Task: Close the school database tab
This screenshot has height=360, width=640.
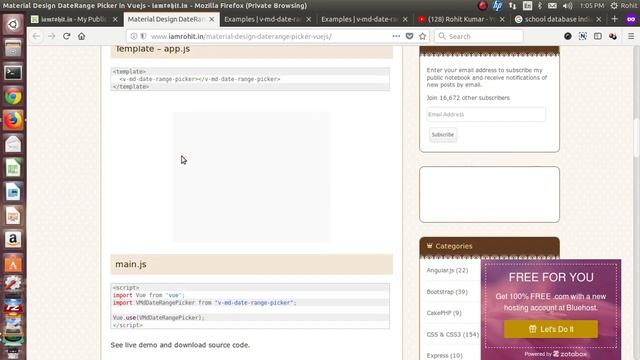Action: [599, 19]
